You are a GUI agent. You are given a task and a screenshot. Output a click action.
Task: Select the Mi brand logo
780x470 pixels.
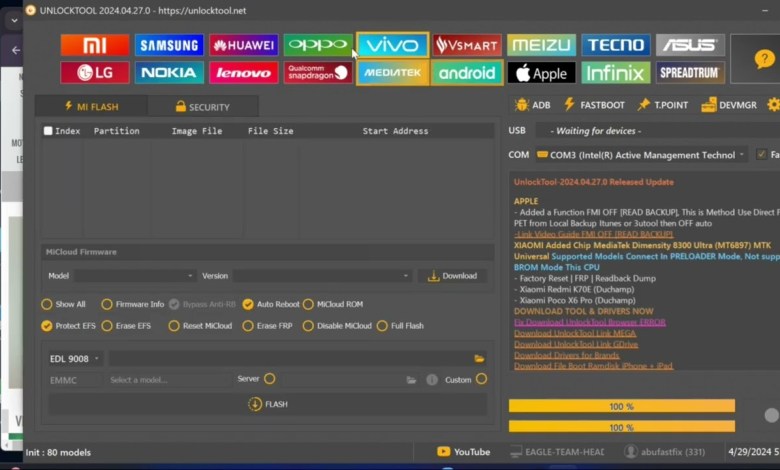click(95, 45)
